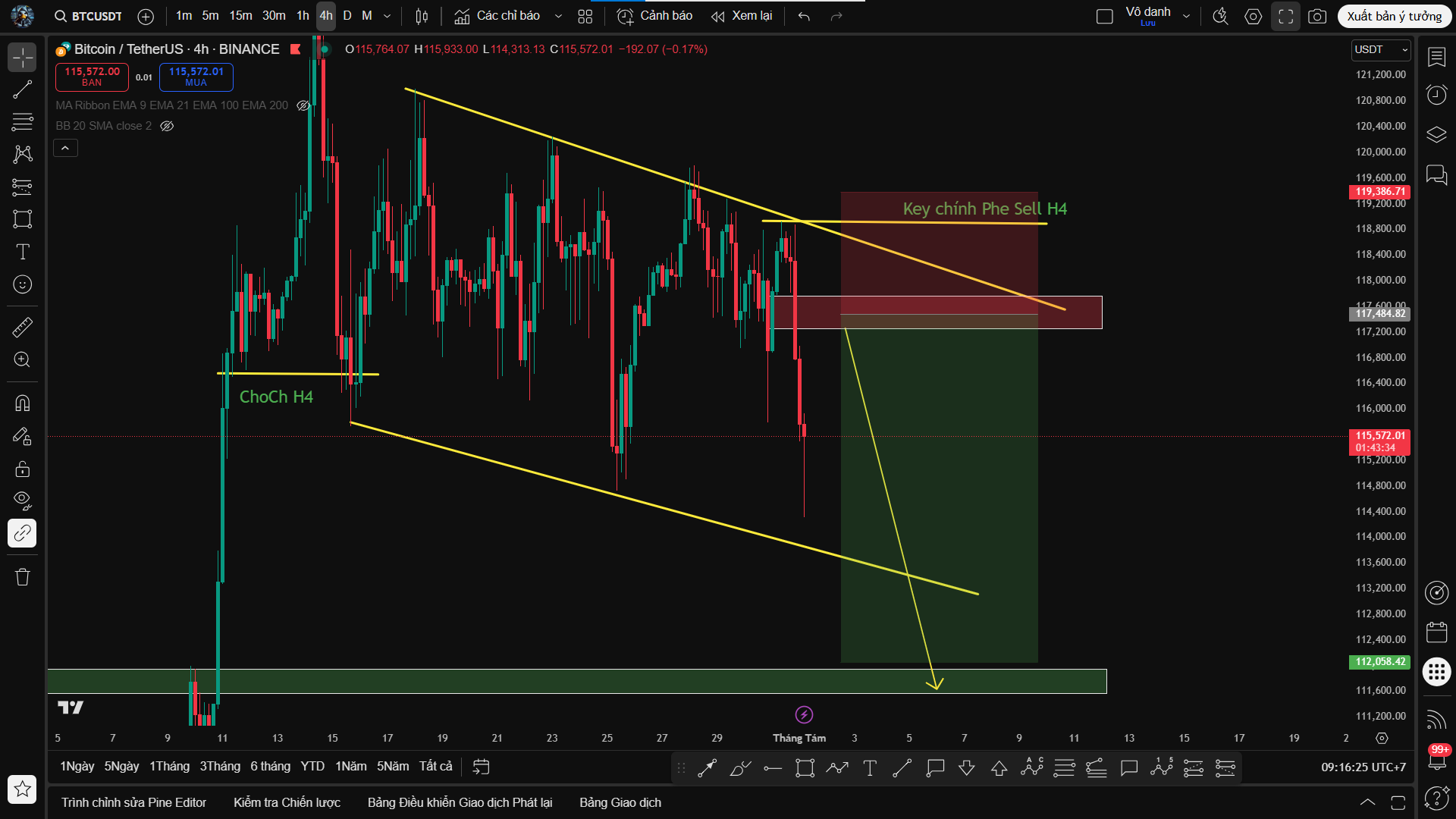Select the text annotation tool
Viewport: 1456px width, 819px height.
23,252
